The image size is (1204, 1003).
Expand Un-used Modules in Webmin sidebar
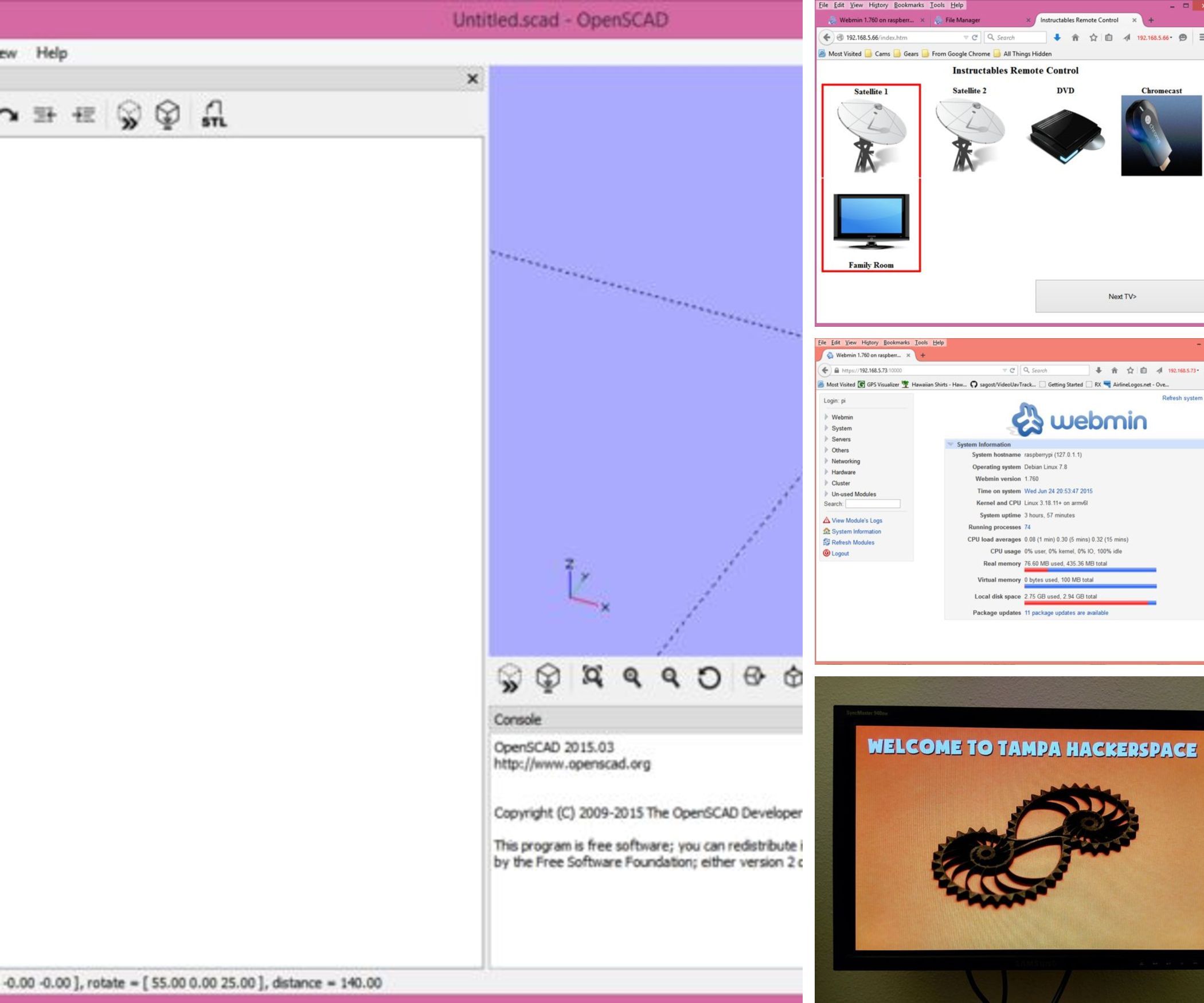click(x=853, y=494)
